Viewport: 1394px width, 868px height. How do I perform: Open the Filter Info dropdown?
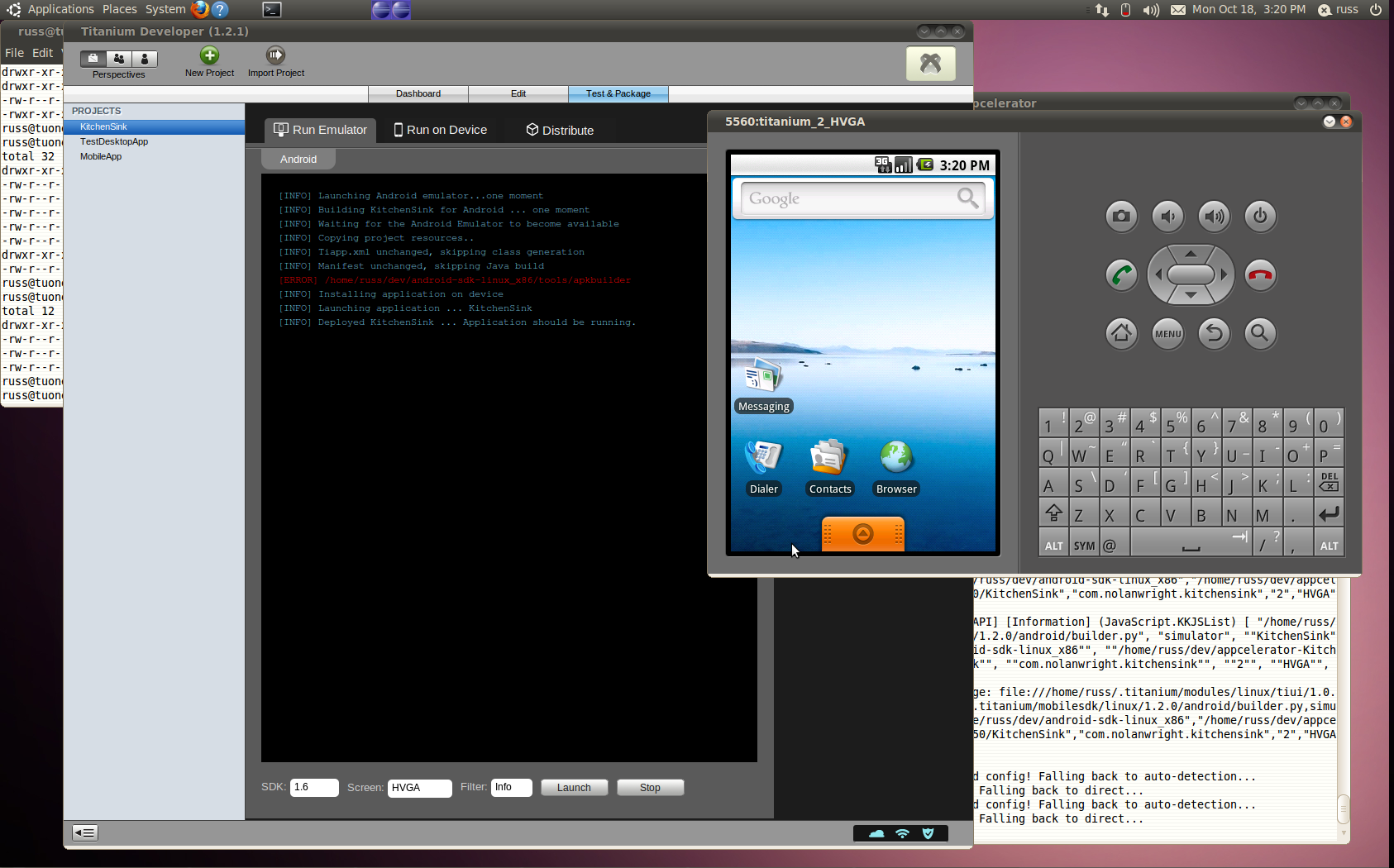[x=512, y=788]
